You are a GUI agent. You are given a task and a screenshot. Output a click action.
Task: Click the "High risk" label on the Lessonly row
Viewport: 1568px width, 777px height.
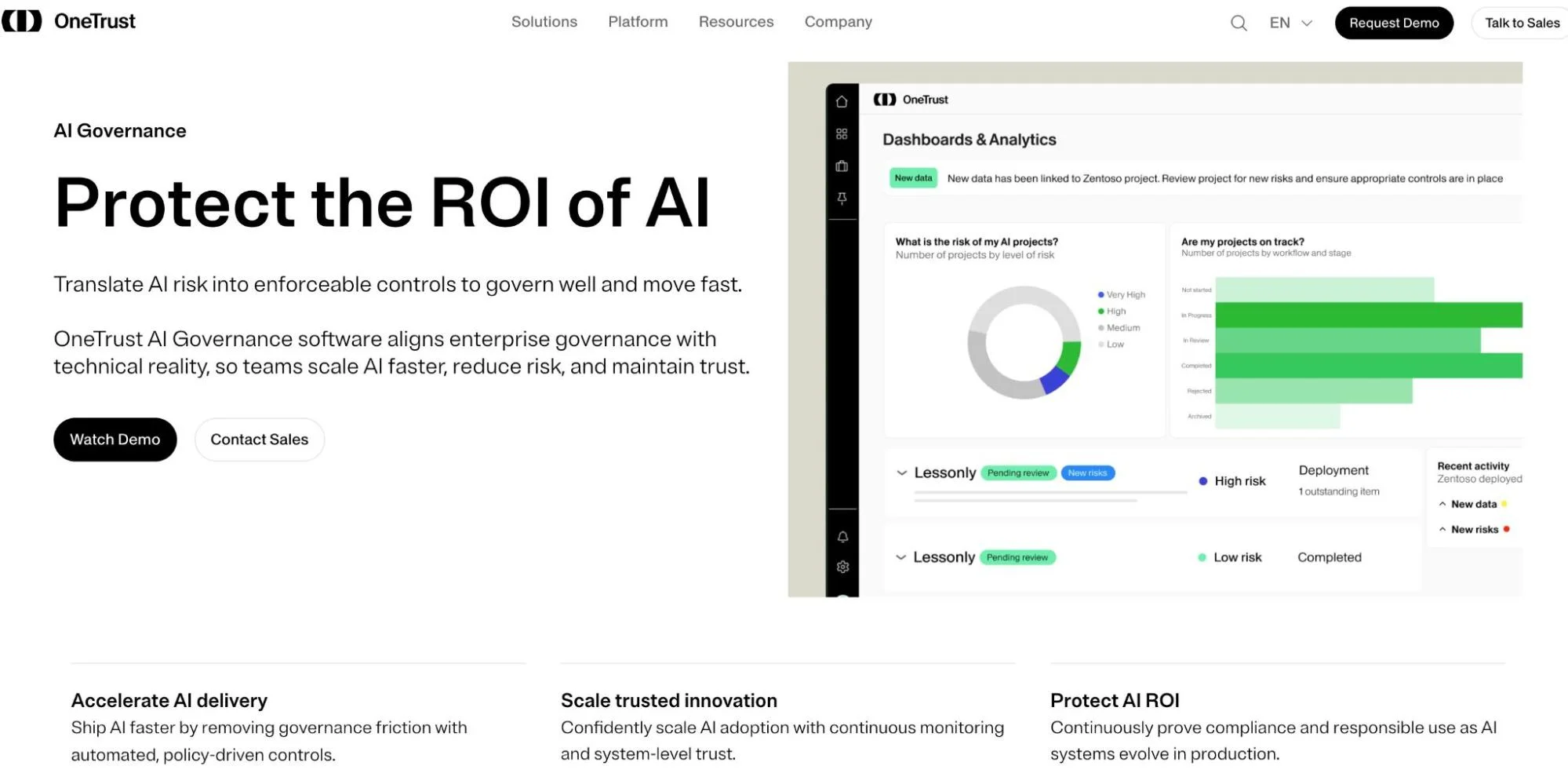click(1240, 481)
